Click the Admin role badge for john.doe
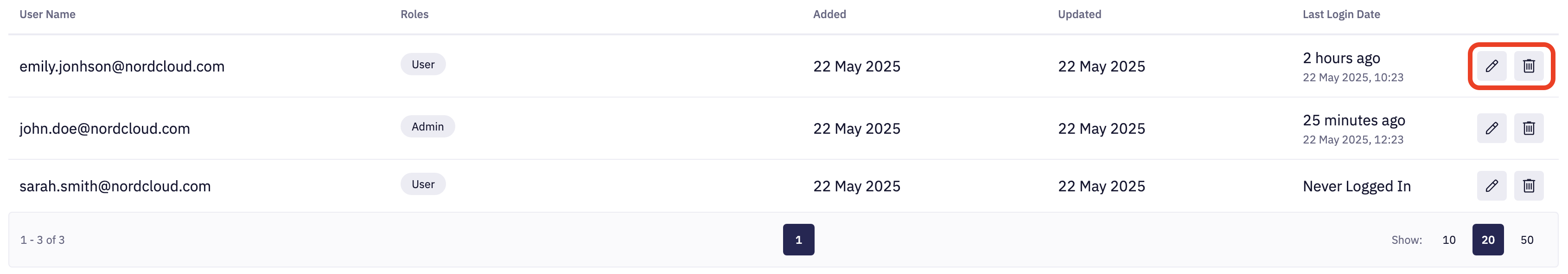The height and width of the screenshot is (274, 1568). pos(427,126)
